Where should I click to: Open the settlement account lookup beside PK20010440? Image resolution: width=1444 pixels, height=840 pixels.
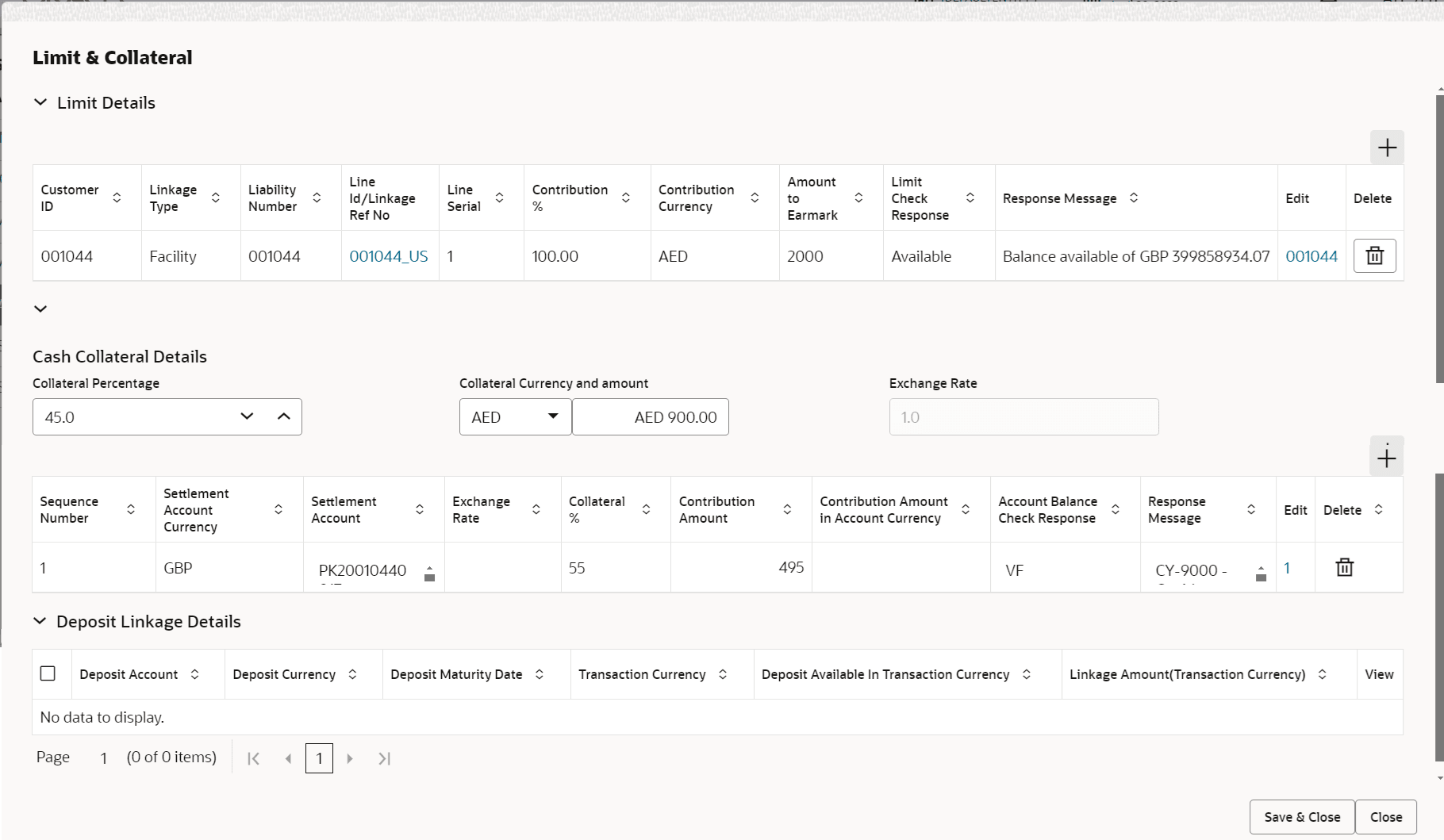click(x=429, y=573)
